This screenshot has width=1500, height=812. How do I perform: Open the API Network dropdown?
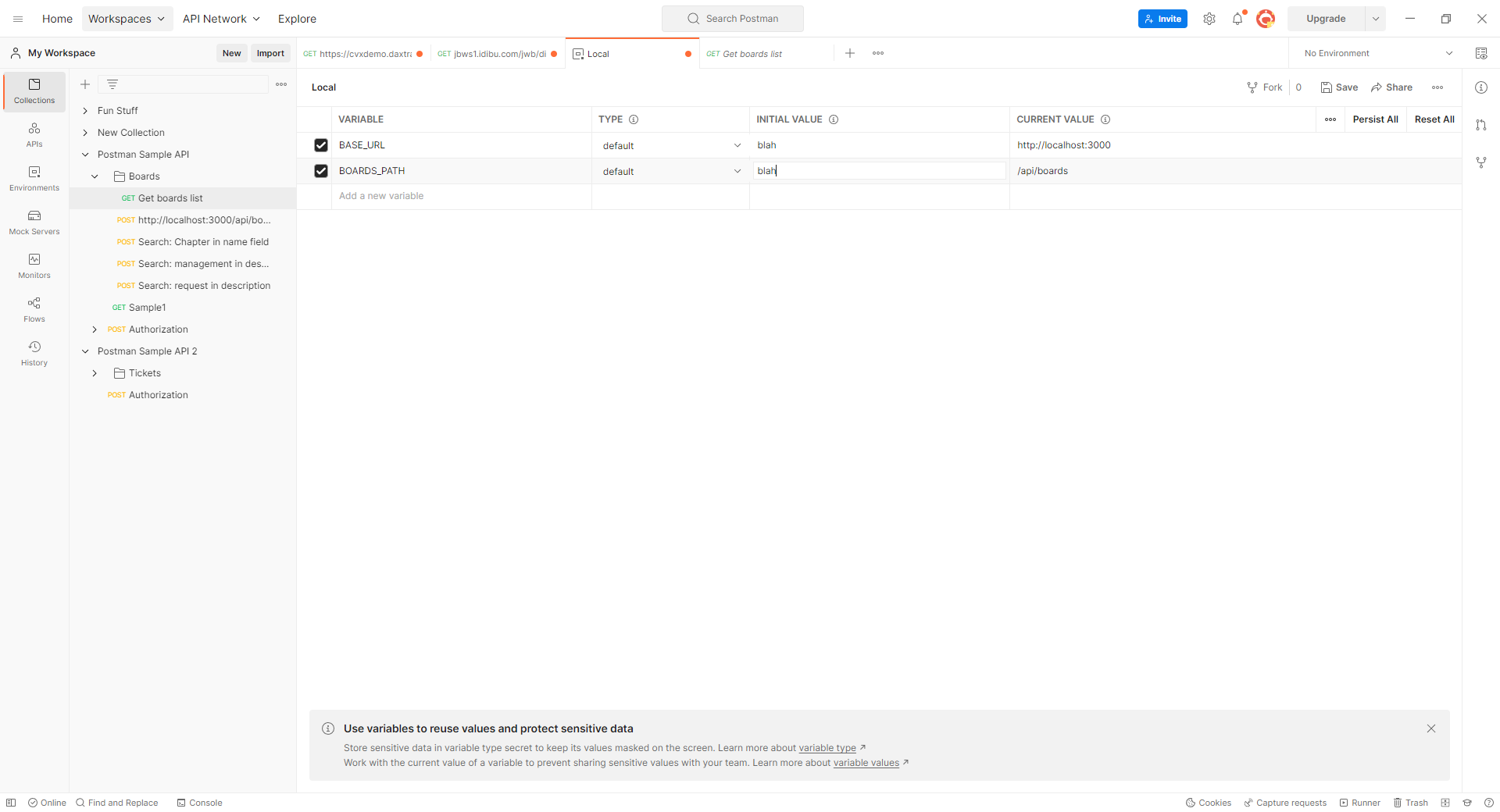221,19
